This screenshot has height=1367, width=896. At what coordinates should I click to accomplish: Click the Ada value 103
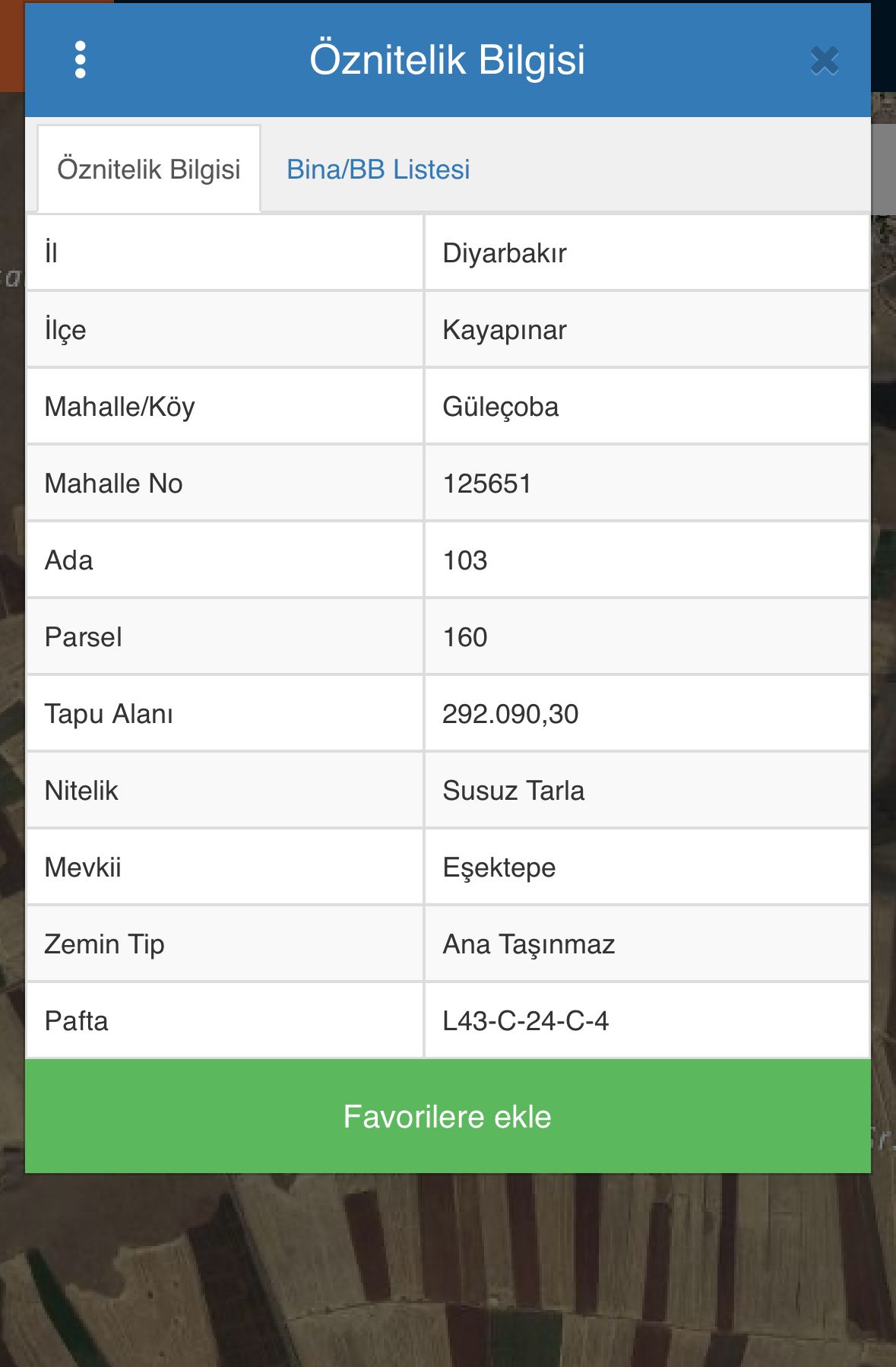coord(647,560)
